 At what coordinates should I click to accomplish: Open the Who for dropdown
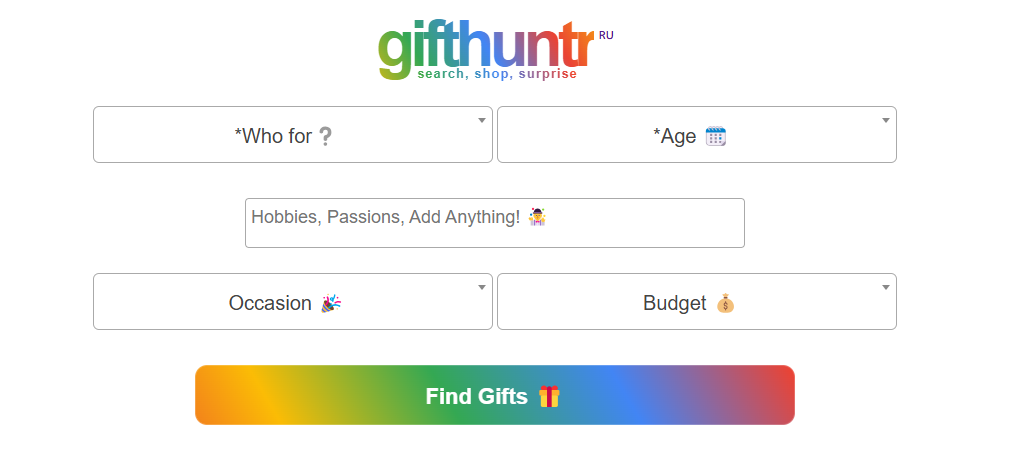click(293, 135)
